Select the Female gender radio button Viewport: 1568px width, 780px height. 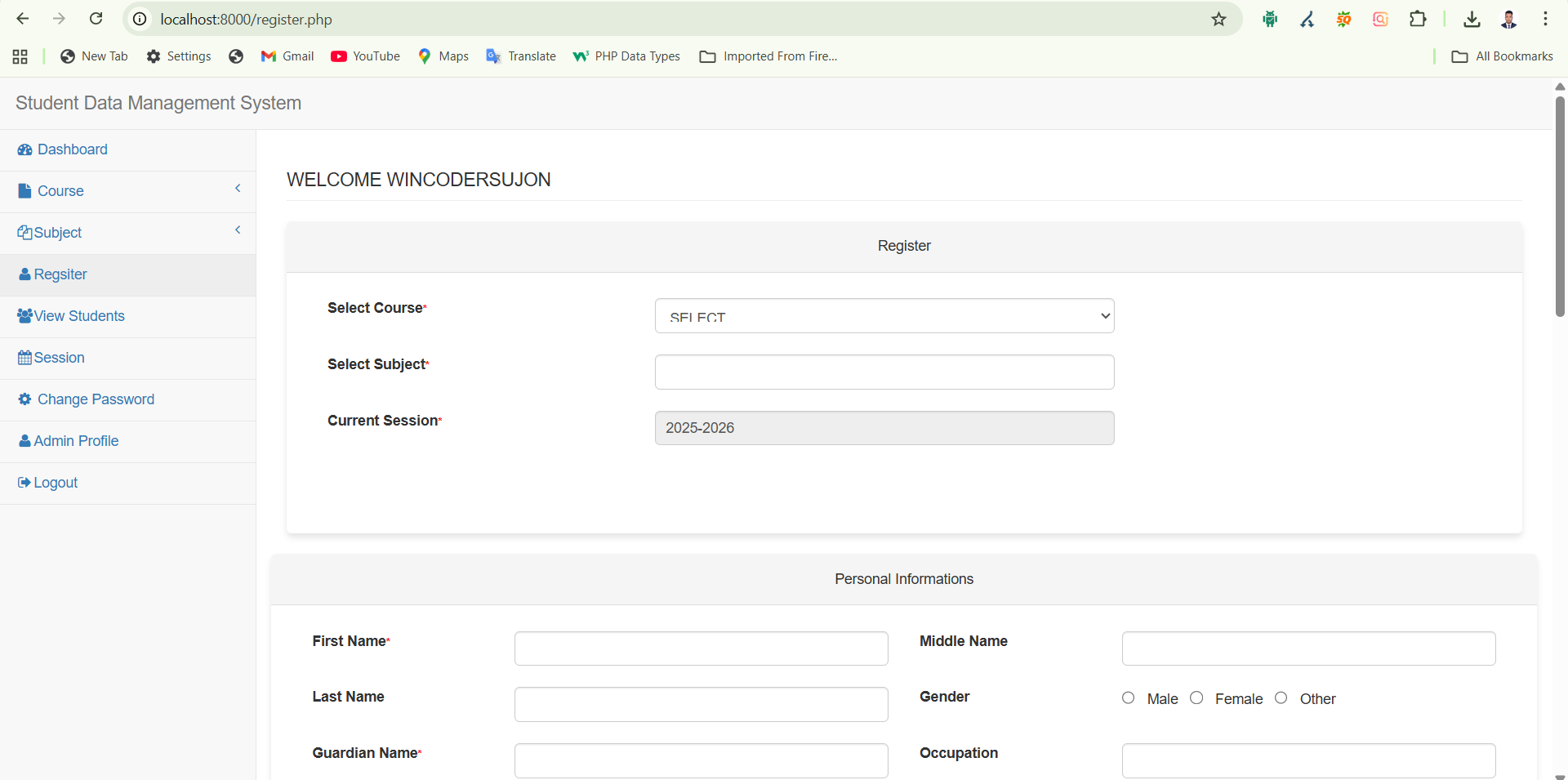click(1196, 698)
